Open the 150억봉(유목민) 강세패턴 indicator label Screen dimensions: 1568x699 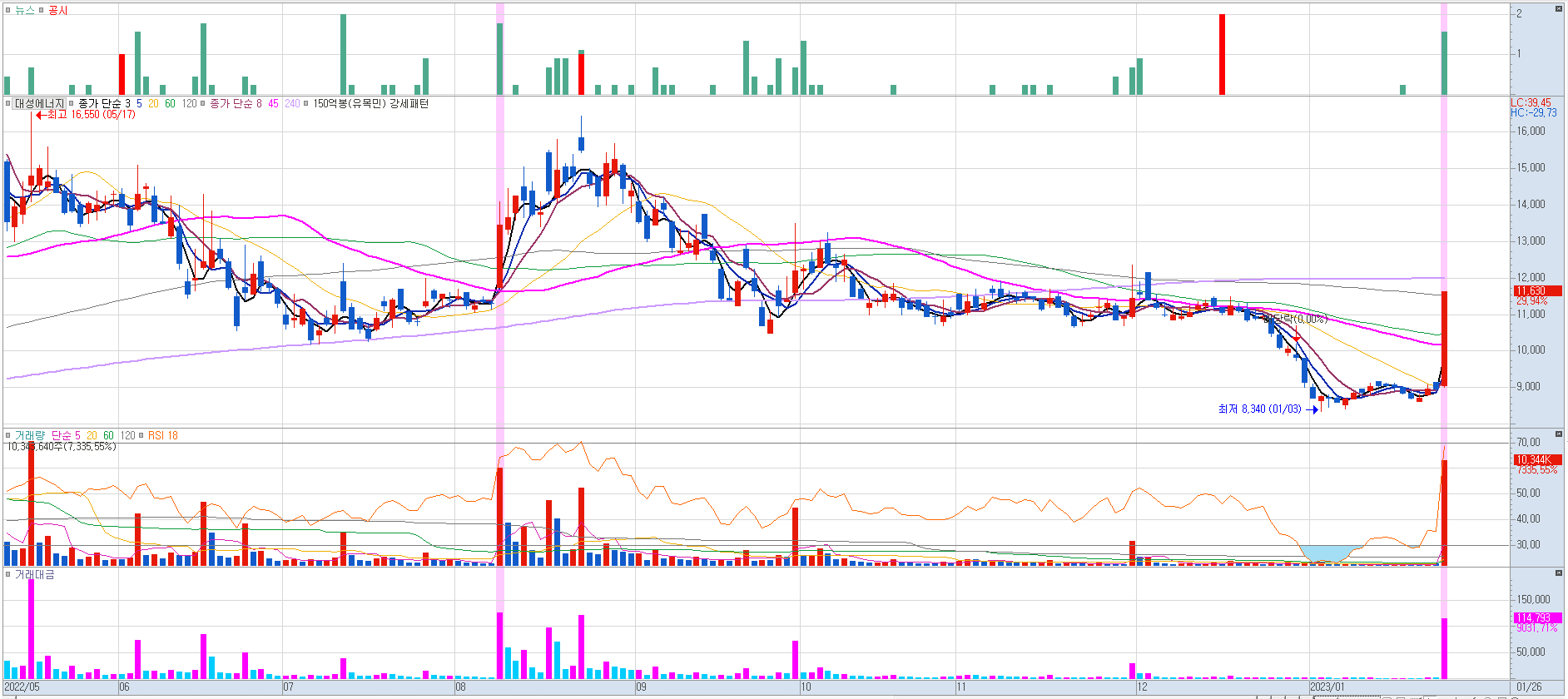[371, 103]
